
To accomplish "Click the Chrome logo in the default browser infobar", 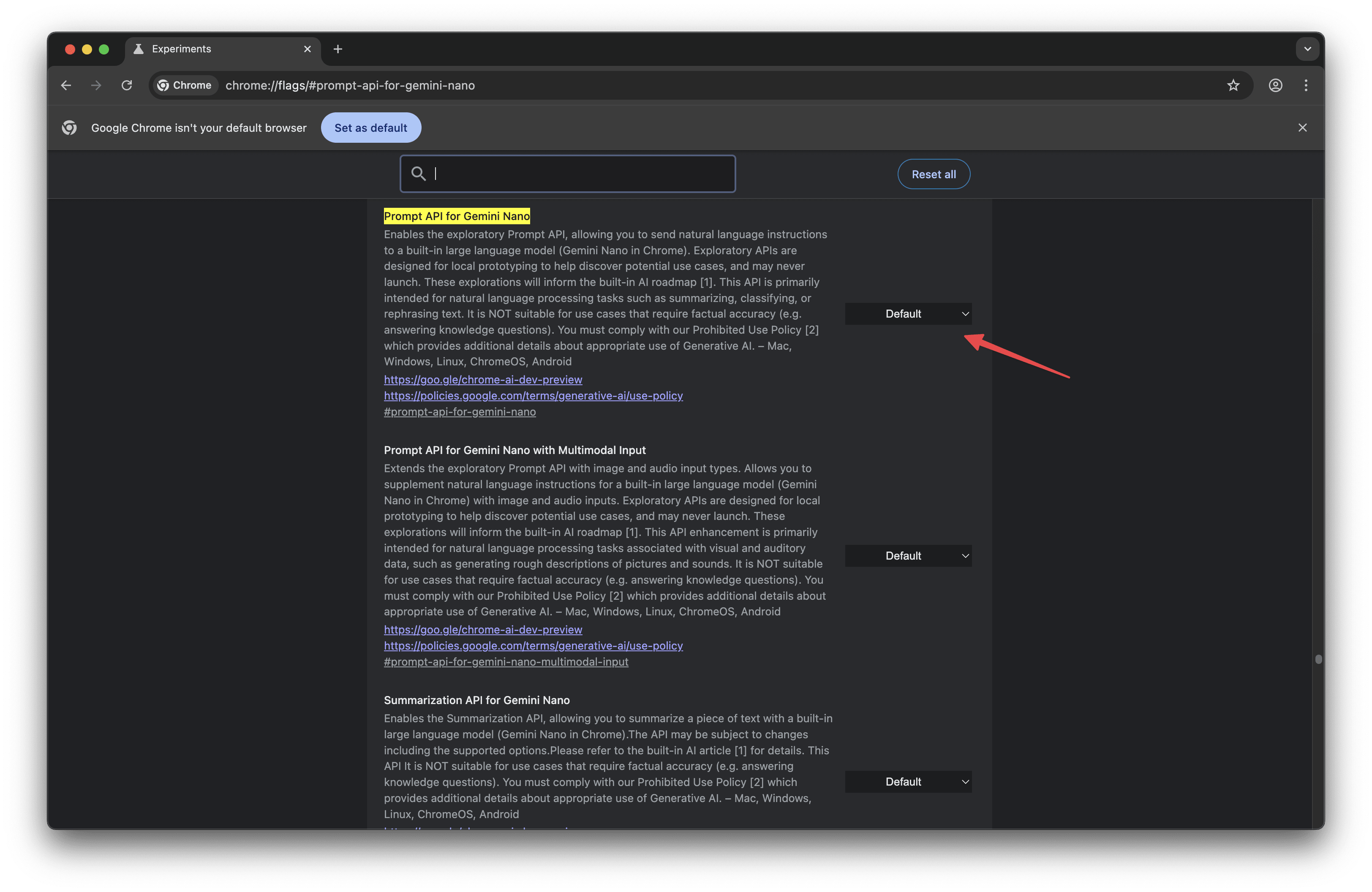I will tap(69, 128).
